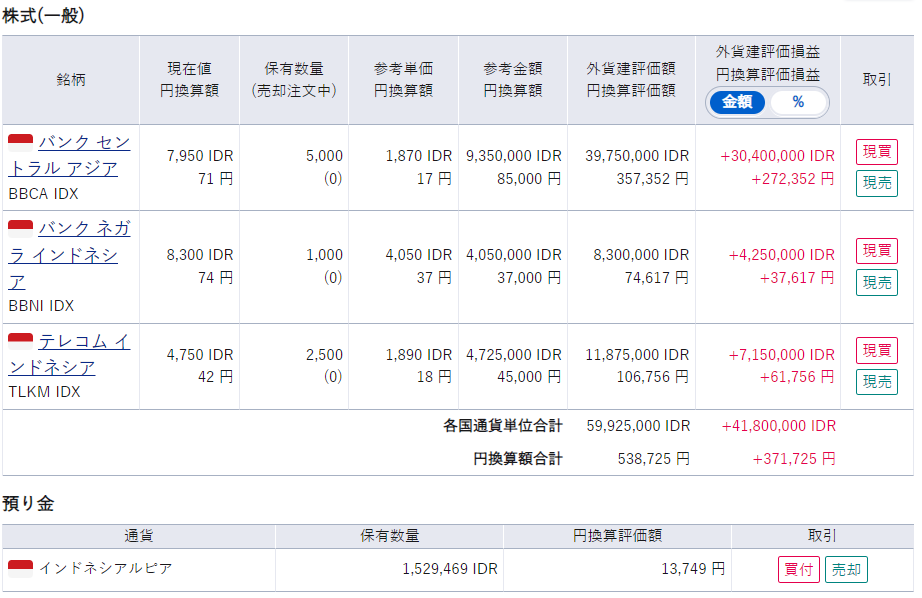
Task: Switch profit/loss display to 金額
Action: [x=737, y=102]
